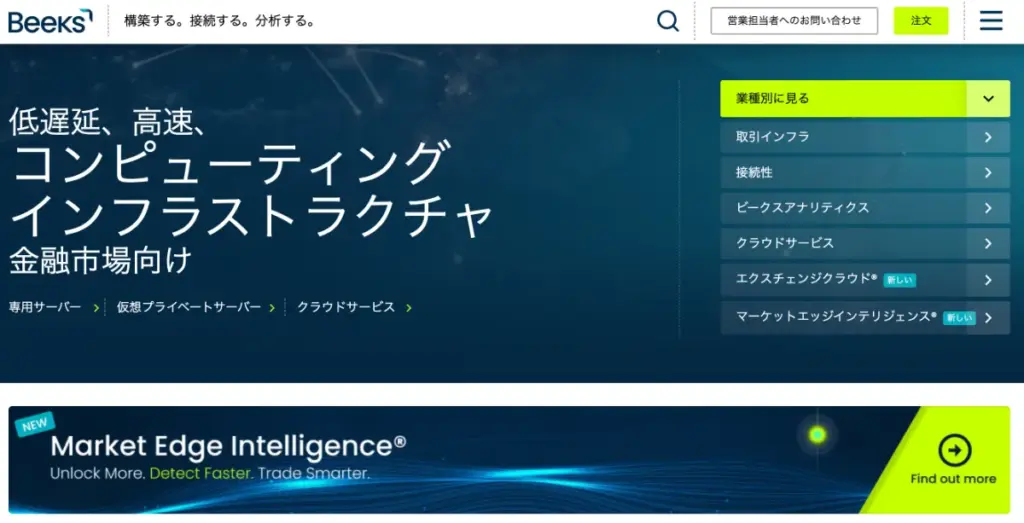Open 取引インフラ menu item
Image resolution: width=1024 pixels, height=523 pixels.
click(x=865, y=137)
